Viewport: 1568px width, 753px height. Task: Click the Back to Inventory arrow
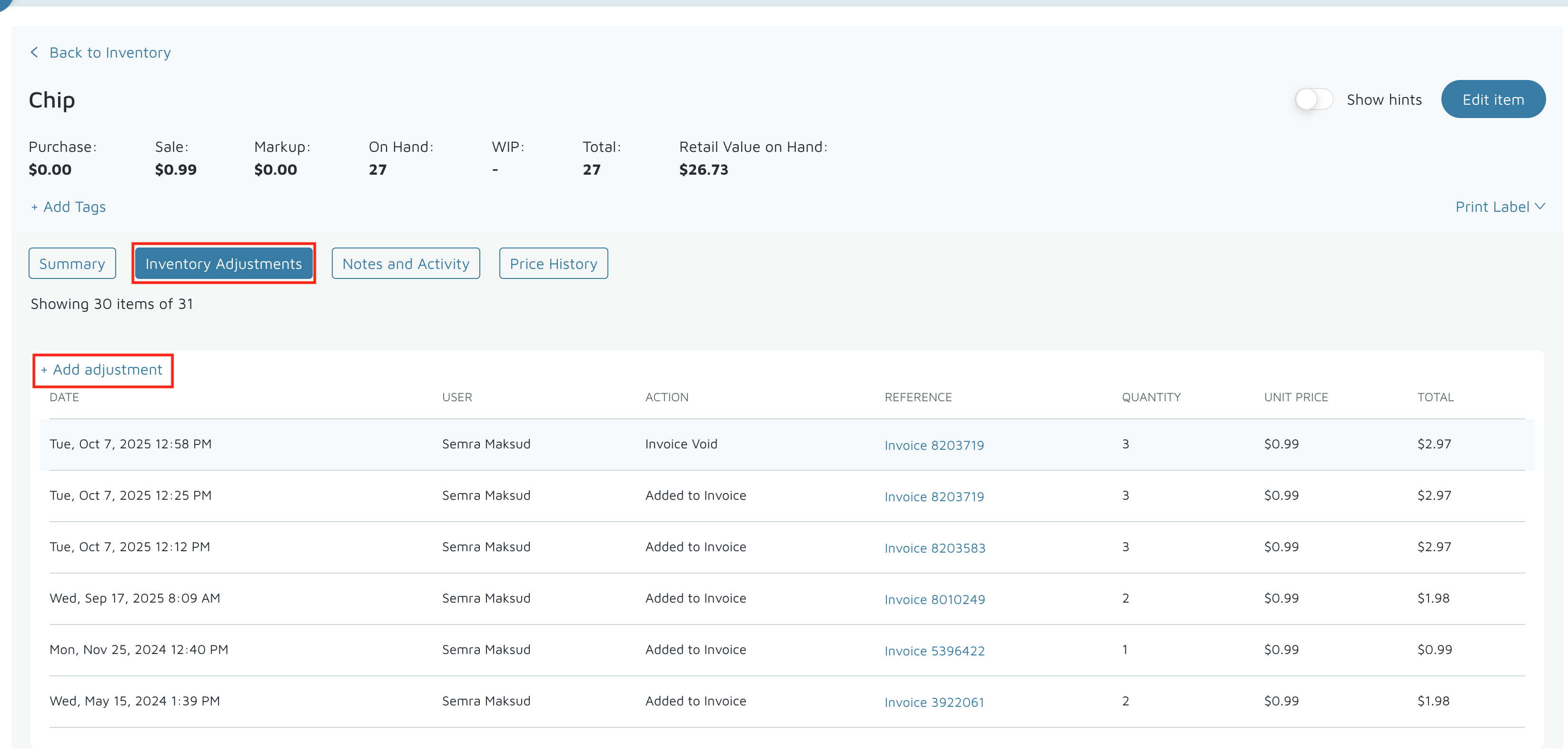tap(35, 53)
